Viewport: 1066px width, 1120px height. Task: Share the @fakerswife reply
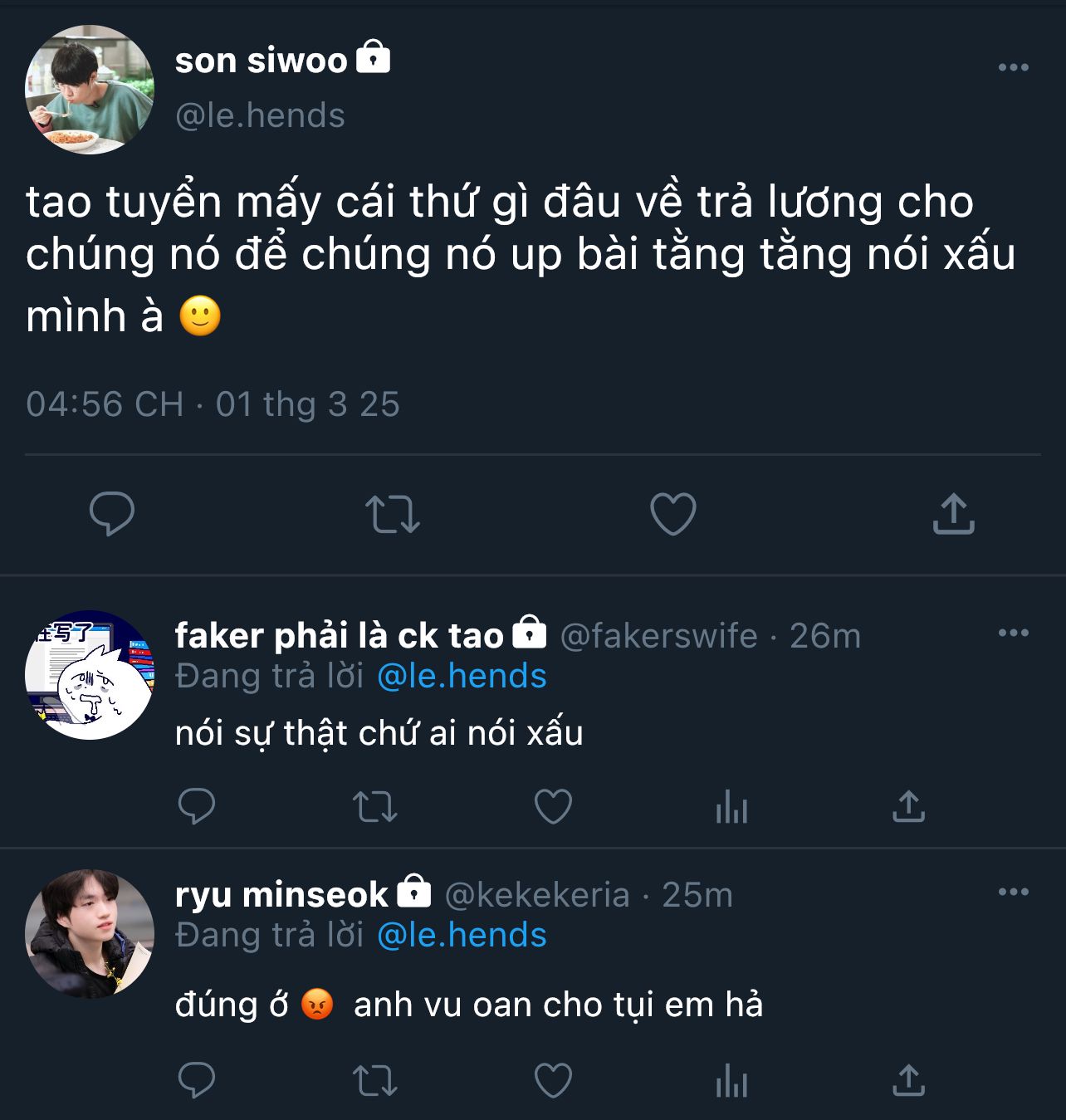pos(908,805)
